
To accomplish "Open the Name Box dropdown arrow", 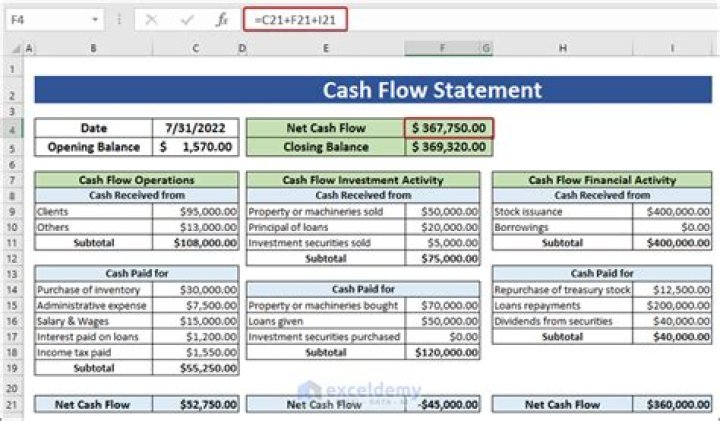I will pyautogui.click(x=95, y=20).
